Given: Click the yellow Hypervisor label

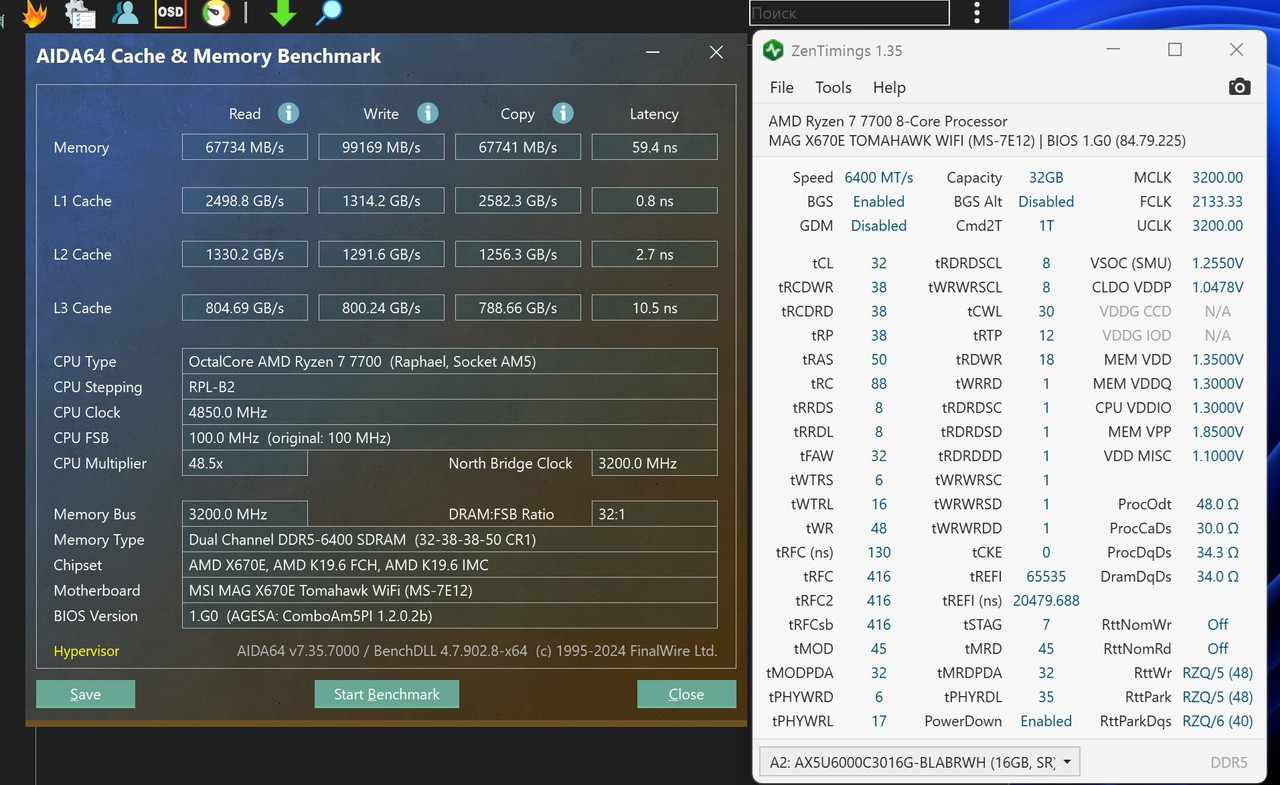Looking at the screenshot, I should 86,651.
